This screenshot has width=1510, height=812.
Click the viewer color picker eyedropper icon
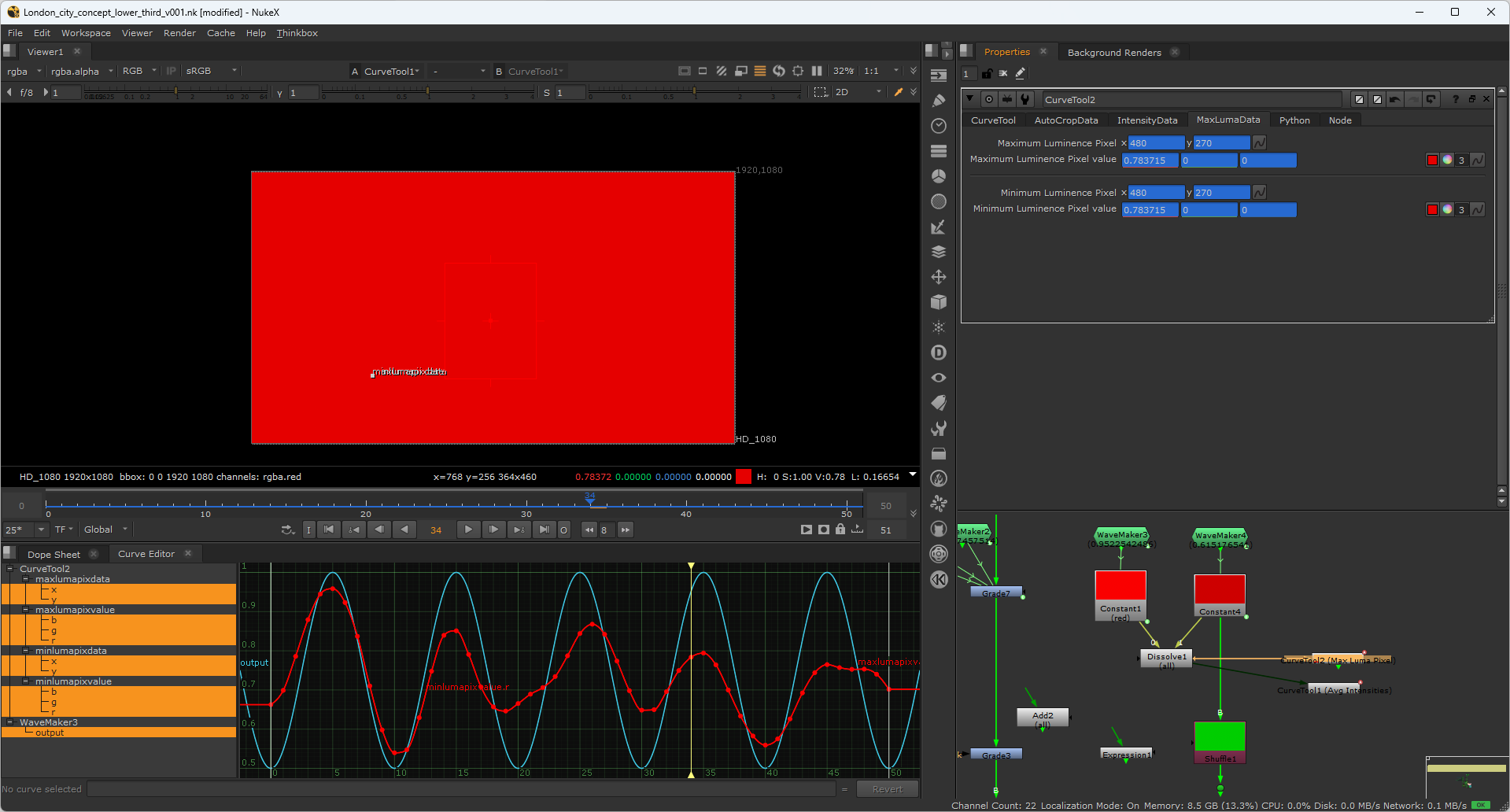tap(899, 92)
